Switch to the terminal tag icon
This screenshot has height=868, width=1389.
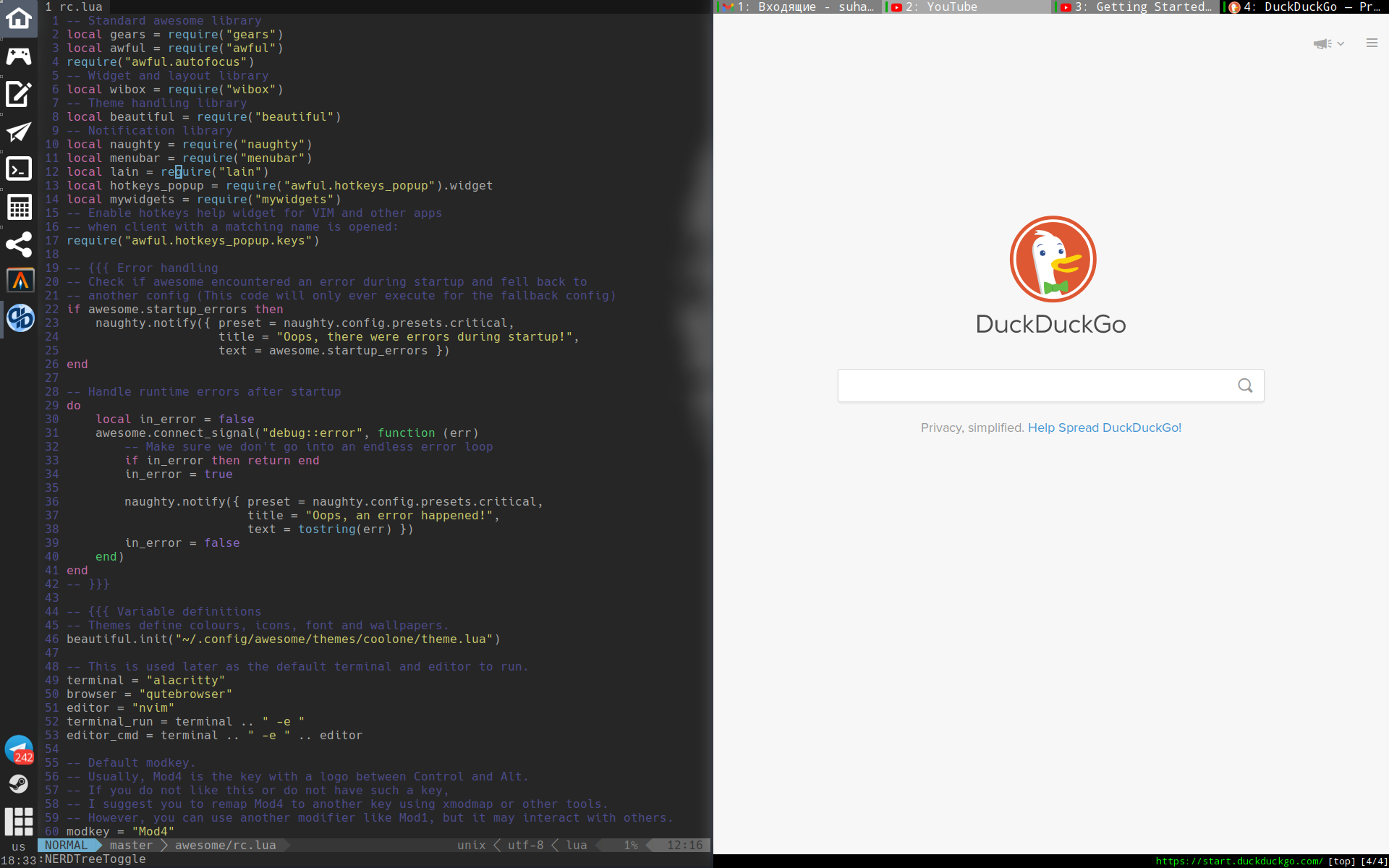click(19, 169)
